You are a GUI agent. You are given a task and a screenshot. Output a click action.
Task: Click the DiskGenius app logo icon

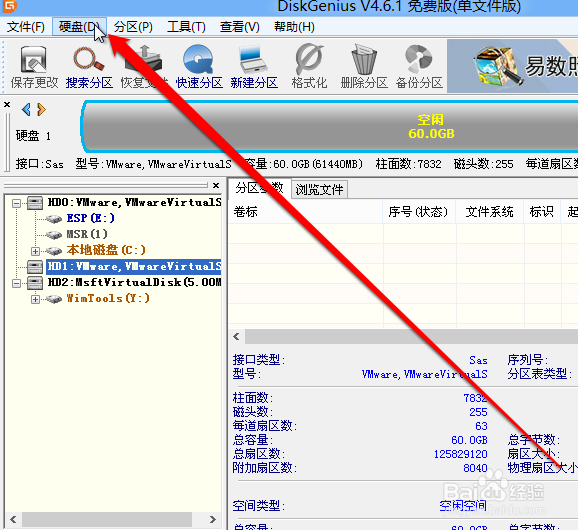coord(10,6)
